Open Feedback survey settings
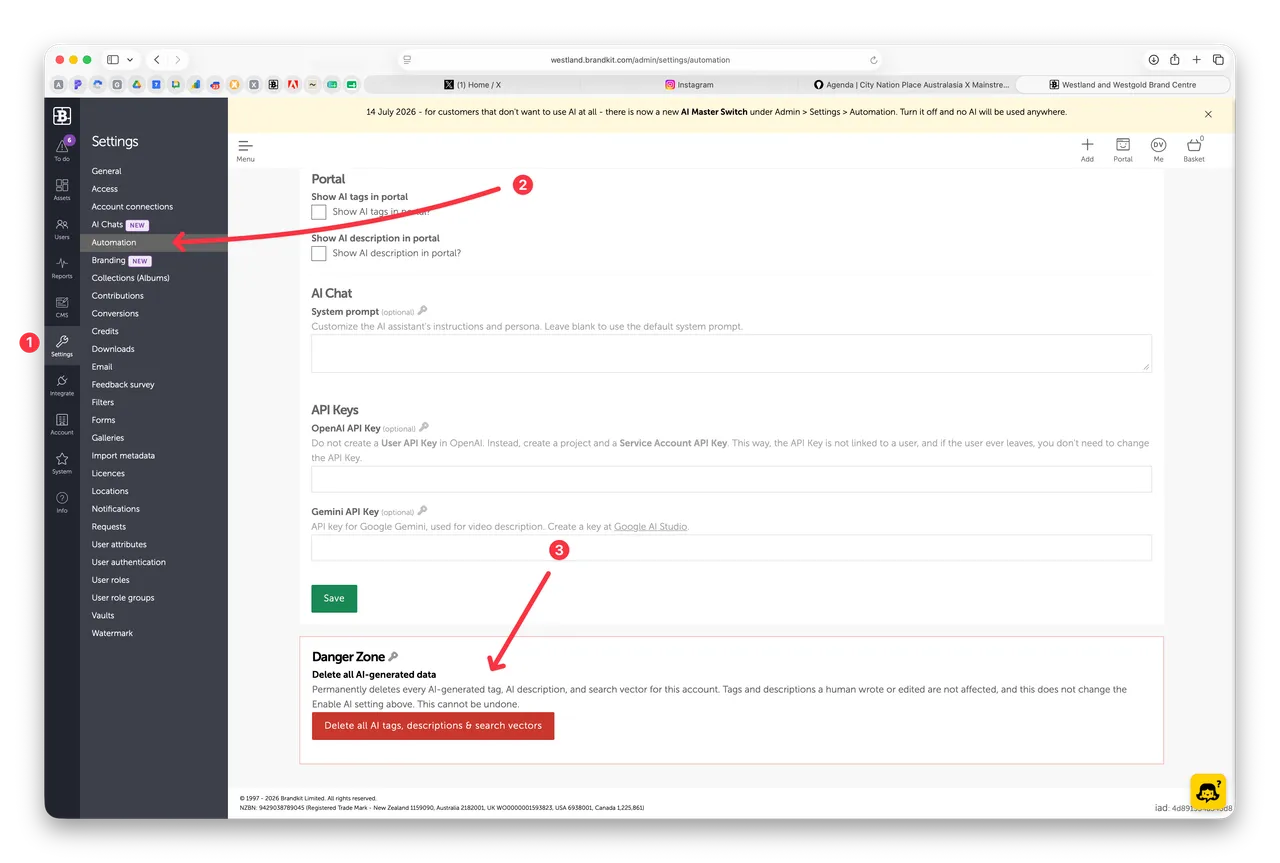This screenshot has height=863, width=1280. click(123, 385)
